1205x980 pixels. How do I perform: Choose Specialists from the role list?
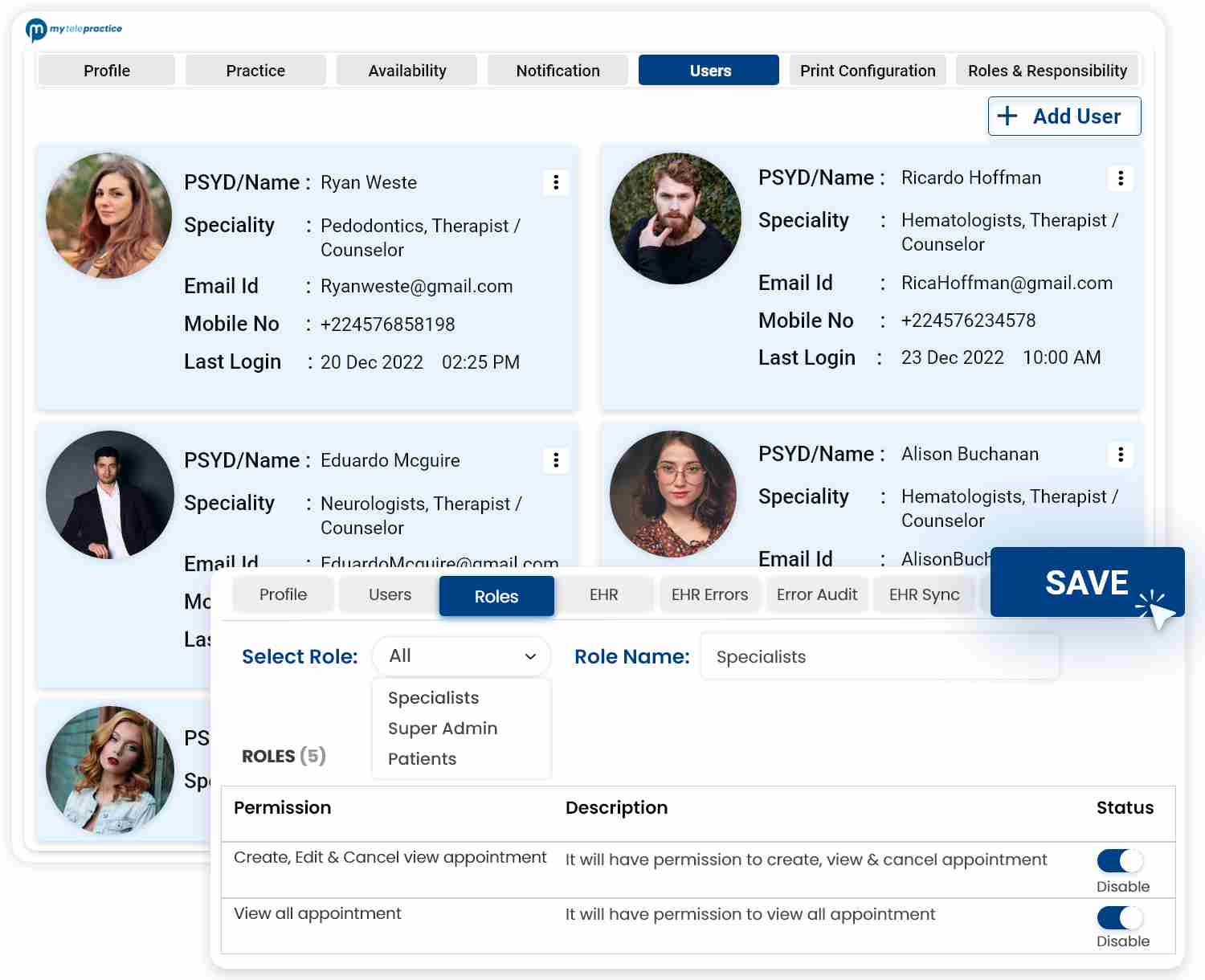pos(432,697)
